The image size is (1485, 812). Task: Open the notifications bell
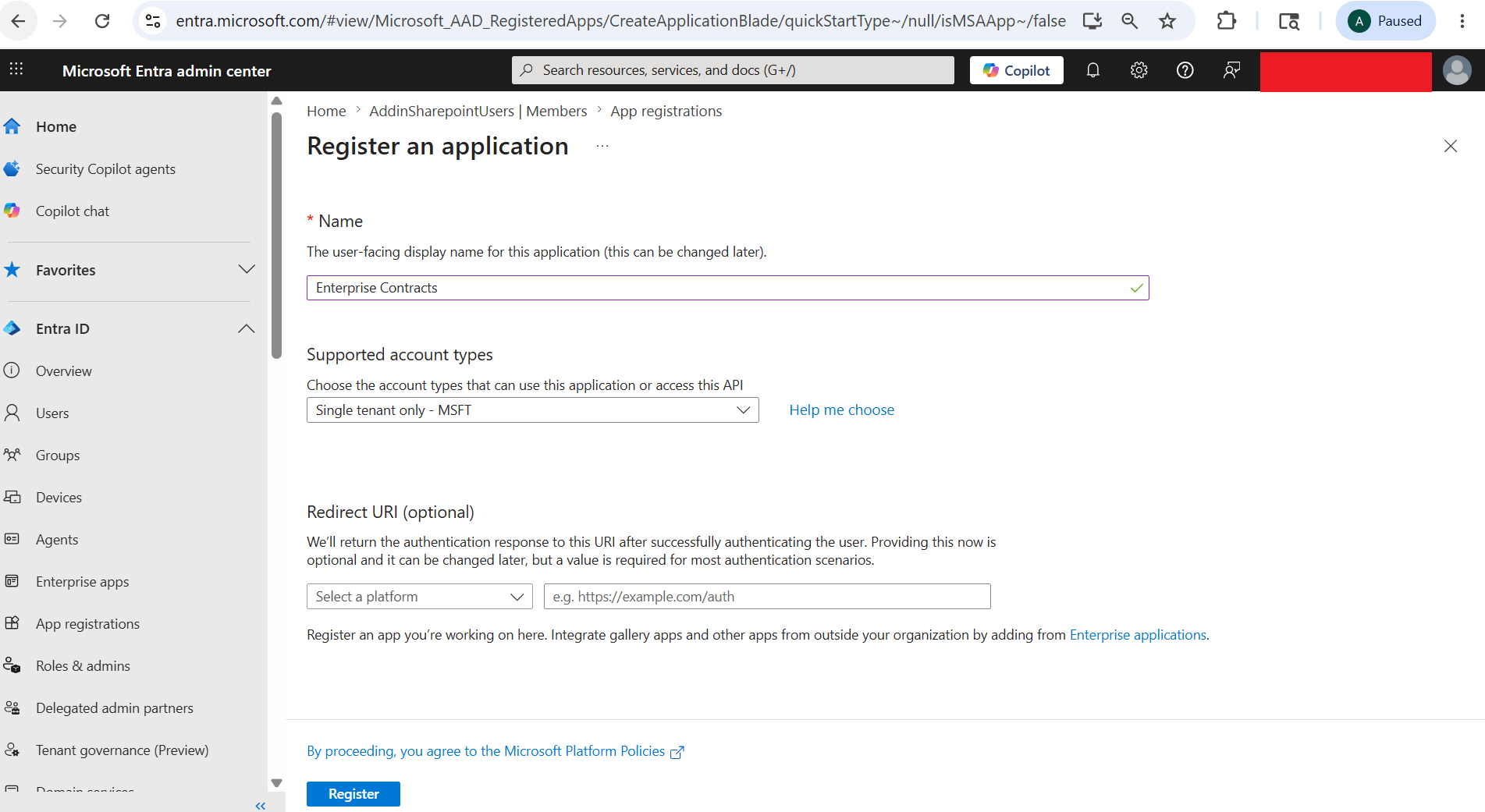[1093, 70]
